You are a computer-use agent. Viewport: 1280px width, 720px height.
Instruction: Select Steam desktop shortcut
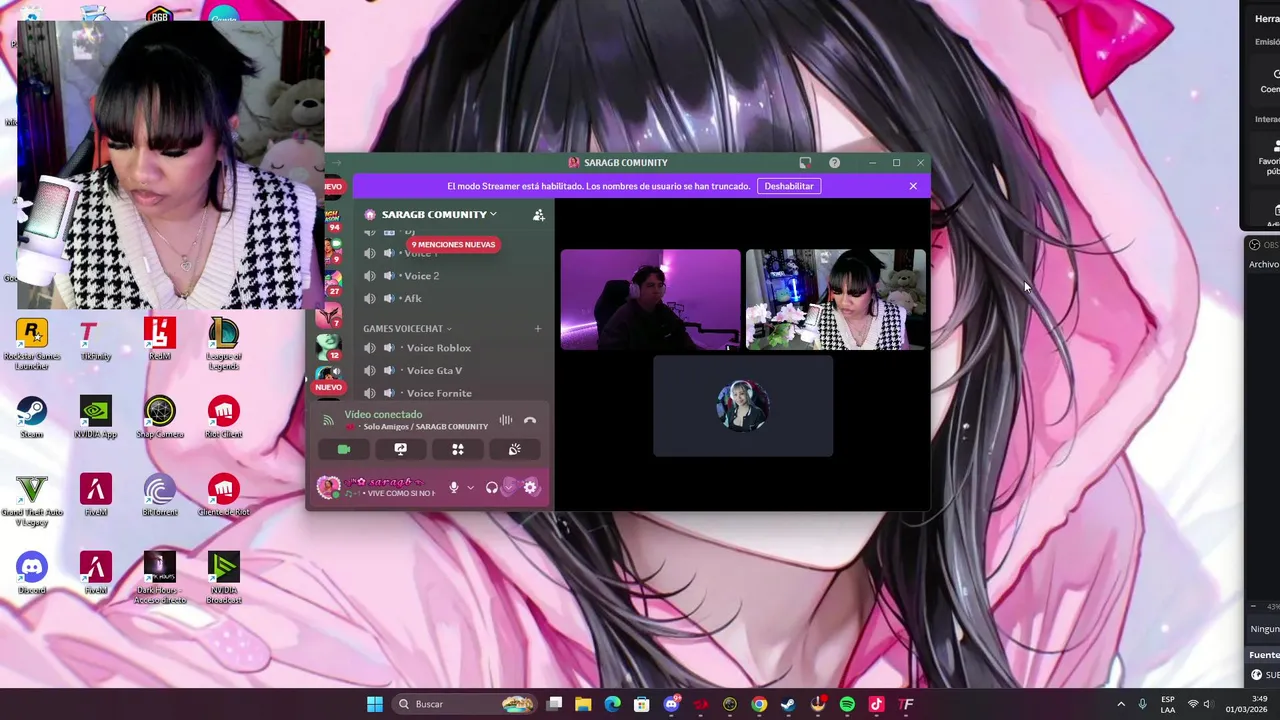(x=31, y=417)
